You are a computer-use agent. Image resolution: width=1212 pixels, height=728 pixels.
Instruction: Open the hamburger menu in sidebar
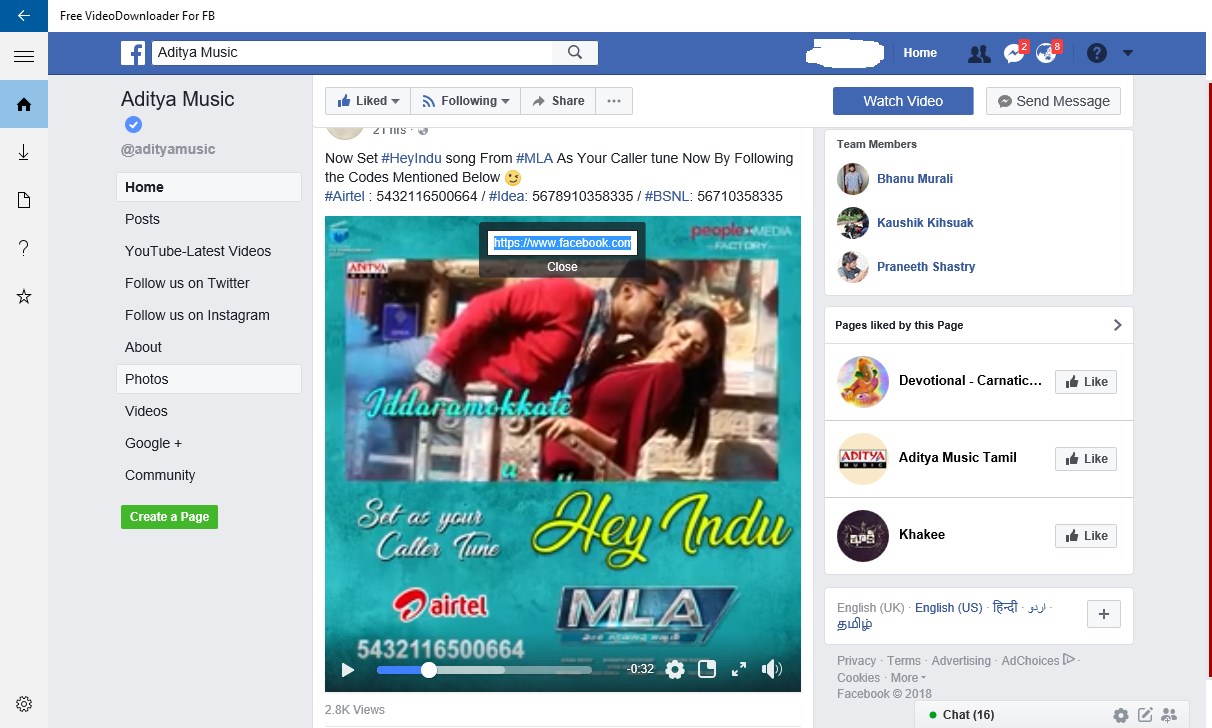[24, 57]
